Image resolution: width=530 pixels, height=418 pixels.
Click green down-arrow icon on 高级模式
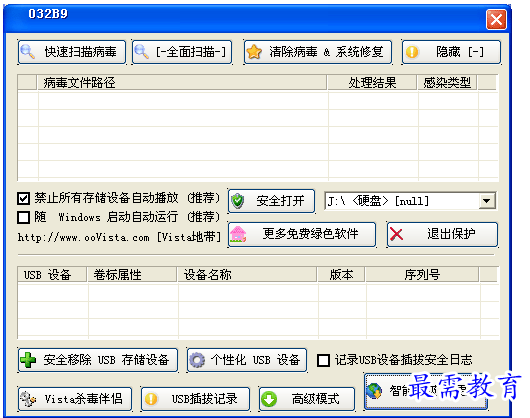[x=269, y=399]
